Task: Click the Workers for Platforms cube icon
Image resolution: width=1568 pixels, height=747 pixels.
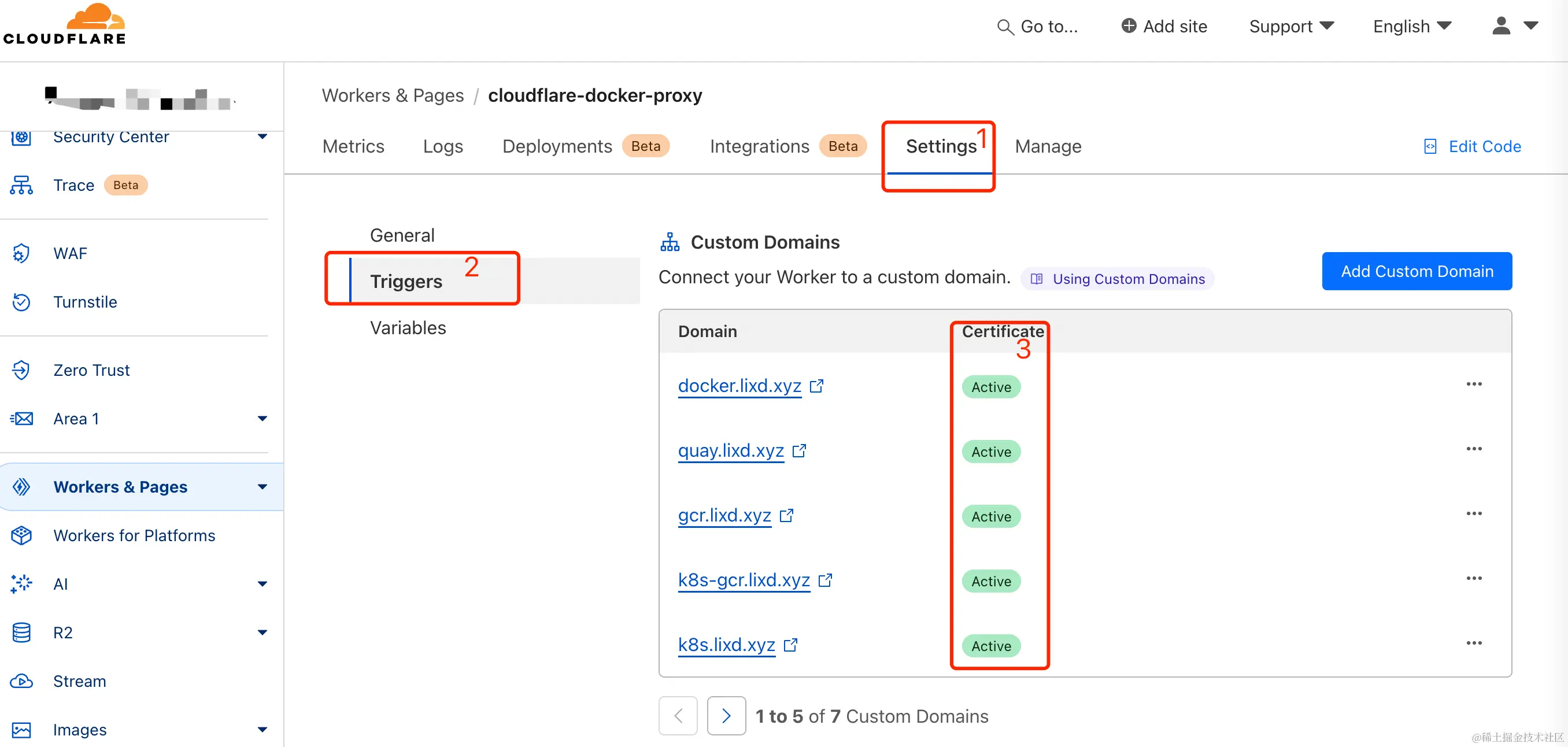Action: click(21, 536)
